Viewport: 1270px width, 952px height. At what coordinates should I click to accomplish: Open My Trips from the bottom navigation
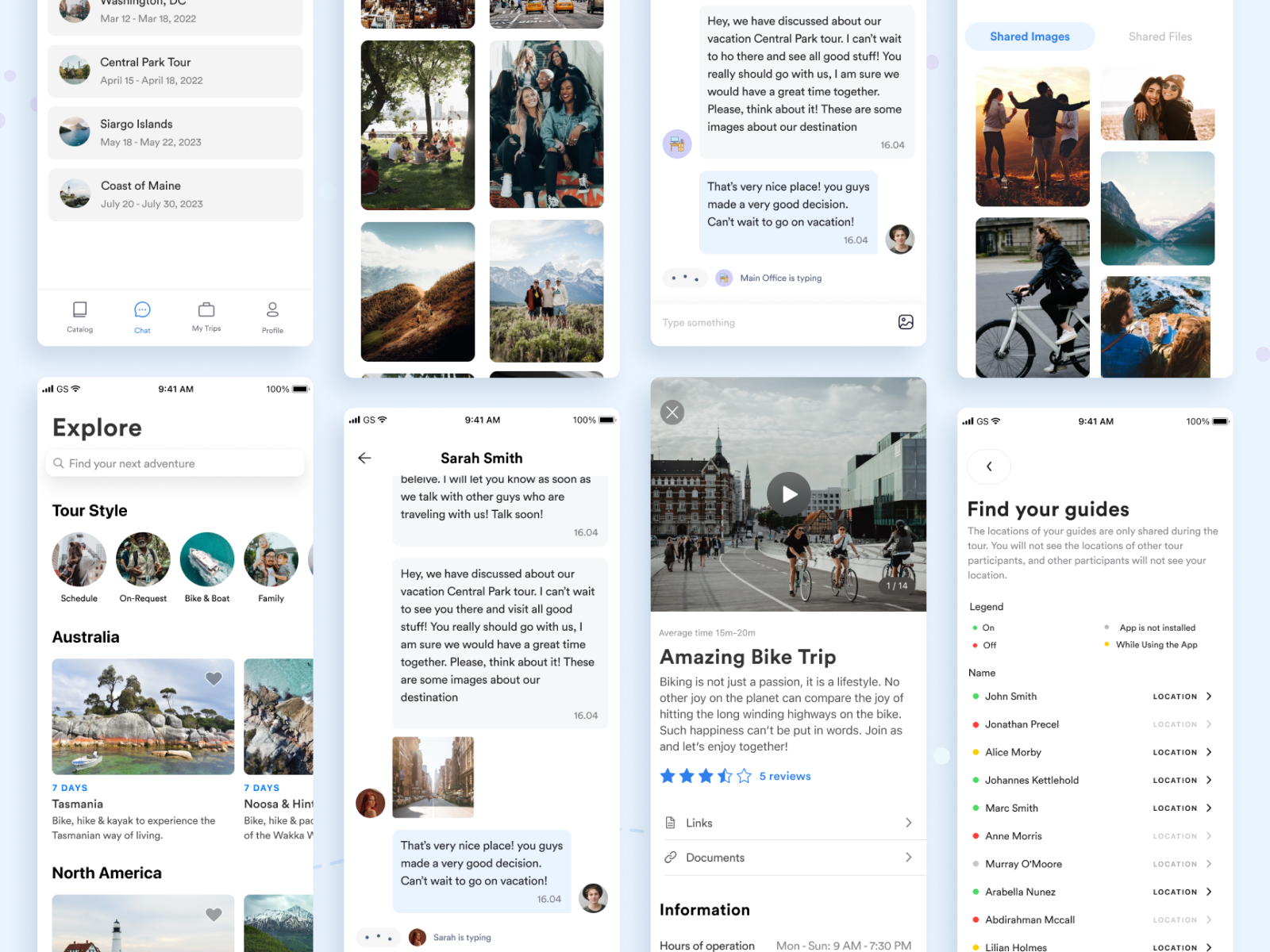206,316
